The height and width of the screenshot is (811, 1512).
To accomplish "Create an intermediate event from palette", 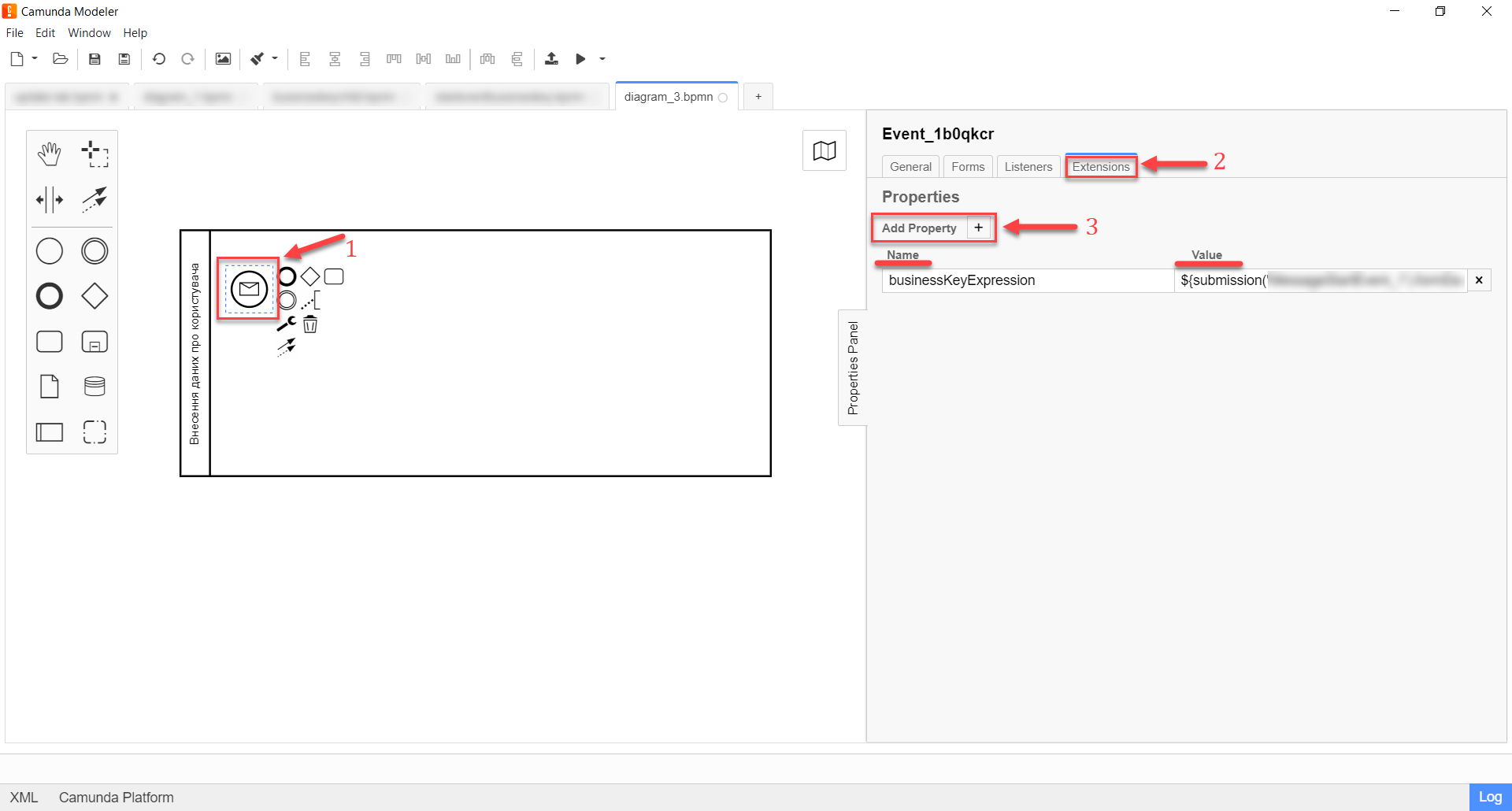I will click(x=94, y=251).
